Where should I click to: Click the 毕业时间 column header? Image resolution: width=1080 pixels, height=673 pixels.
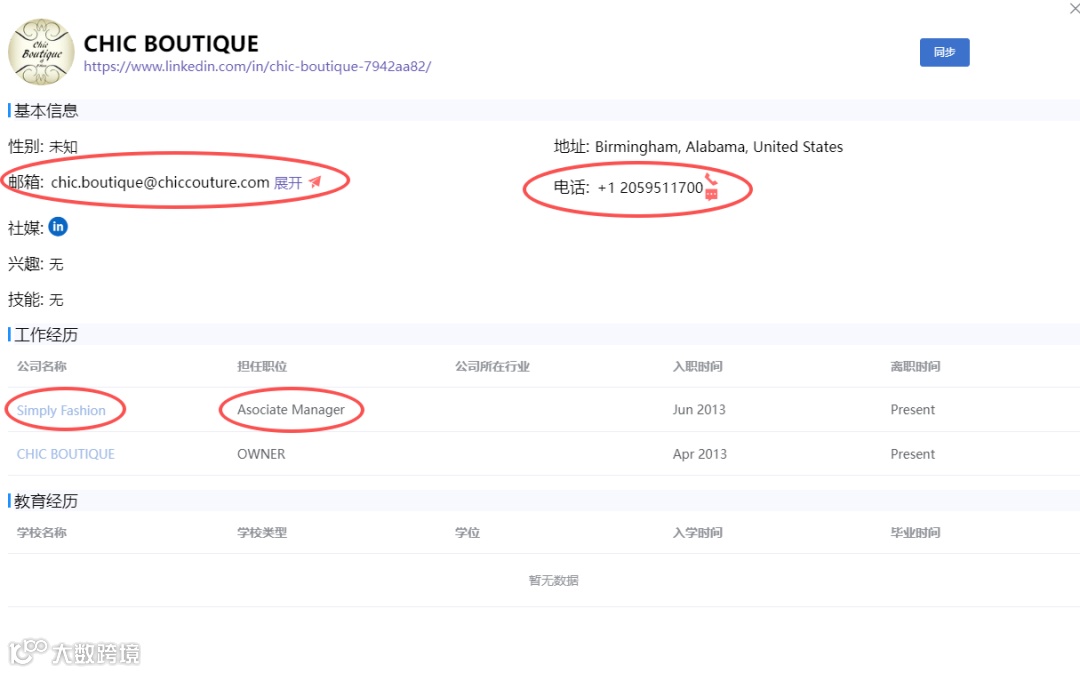915,532
